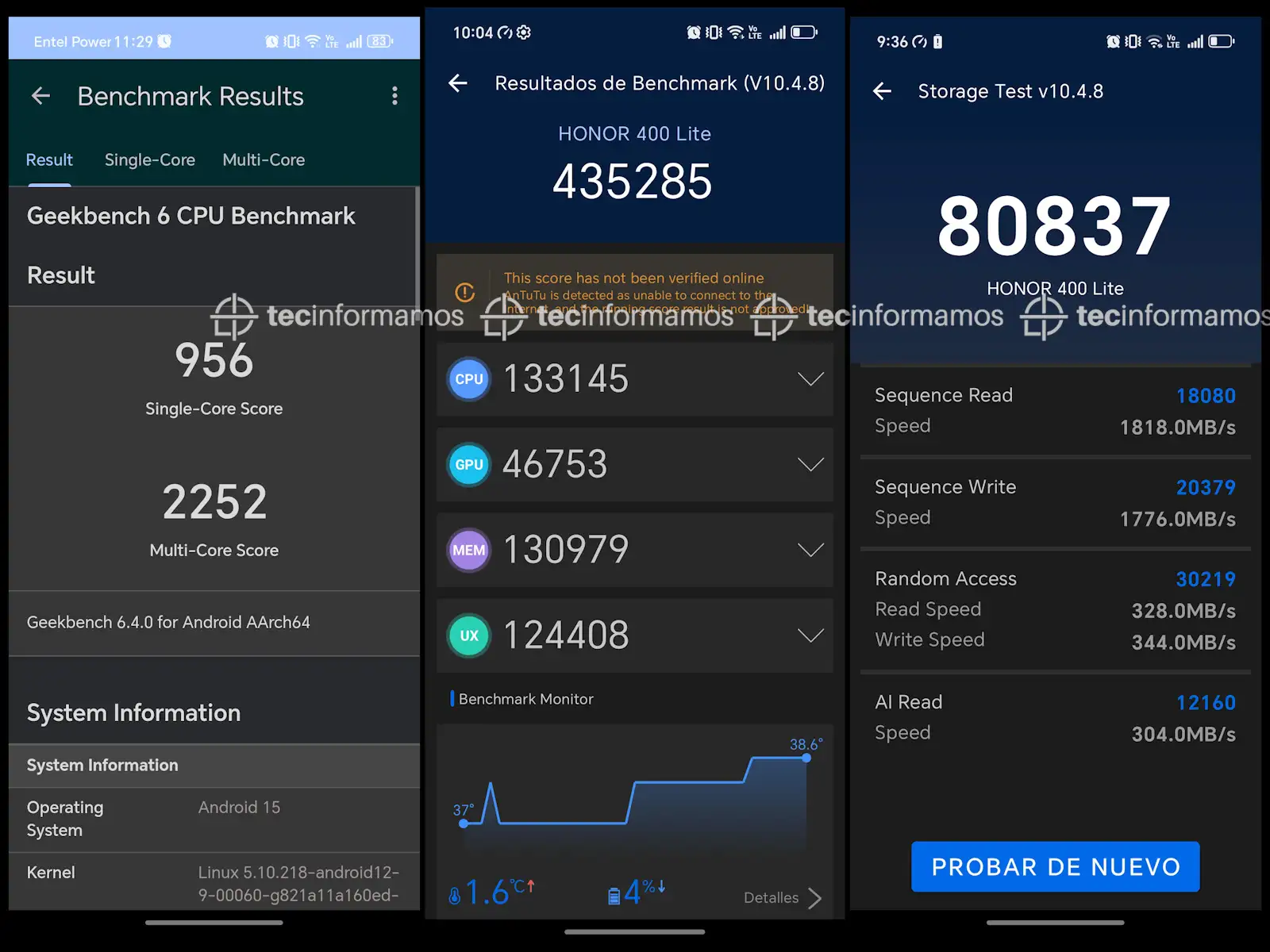
Task: Tap the GPU score icon
Action: pos(468,465)
